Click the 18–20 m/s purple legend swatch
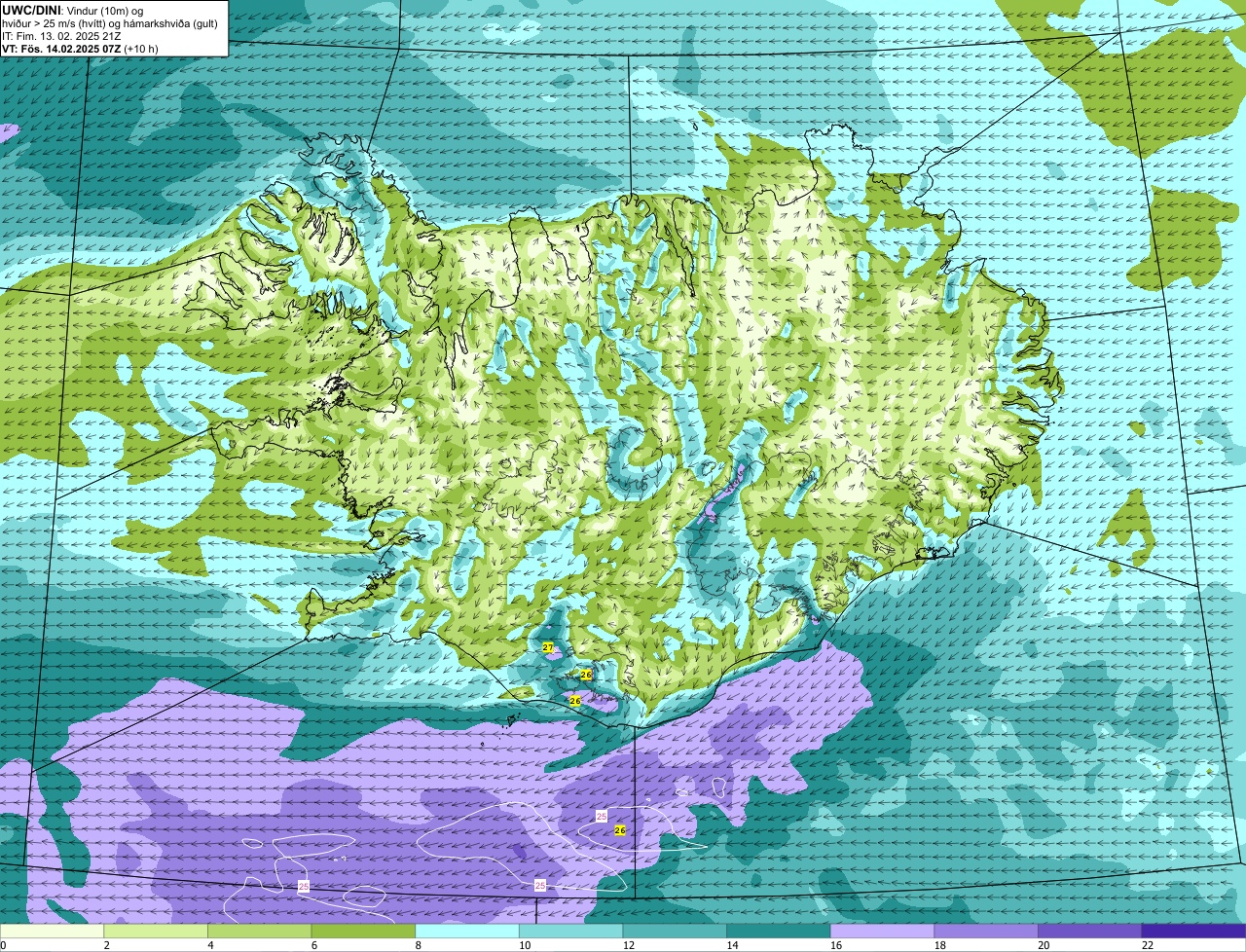This screenshot has height=952, width=1246. click(x=986, y=932)
